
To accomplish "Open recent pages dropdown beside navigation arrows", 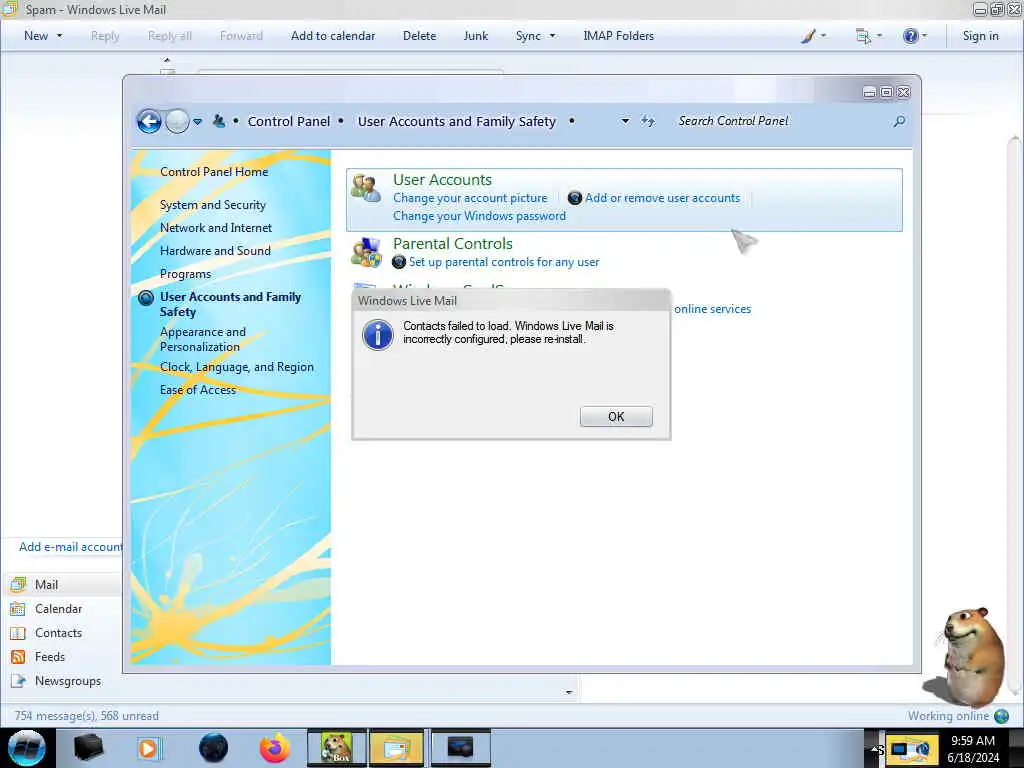I will coord(197,121).
